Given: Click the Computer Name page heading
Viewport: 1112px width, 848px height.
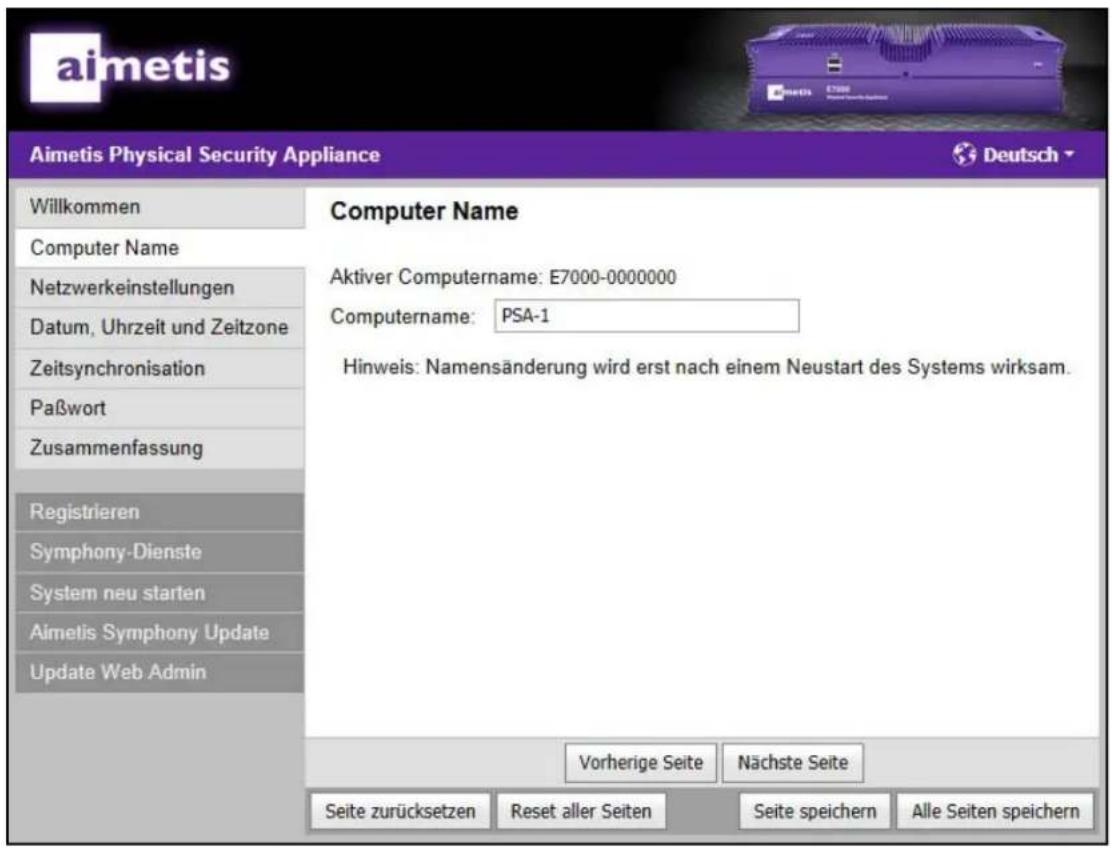Looking at the screenshot, I should point(424,211).
